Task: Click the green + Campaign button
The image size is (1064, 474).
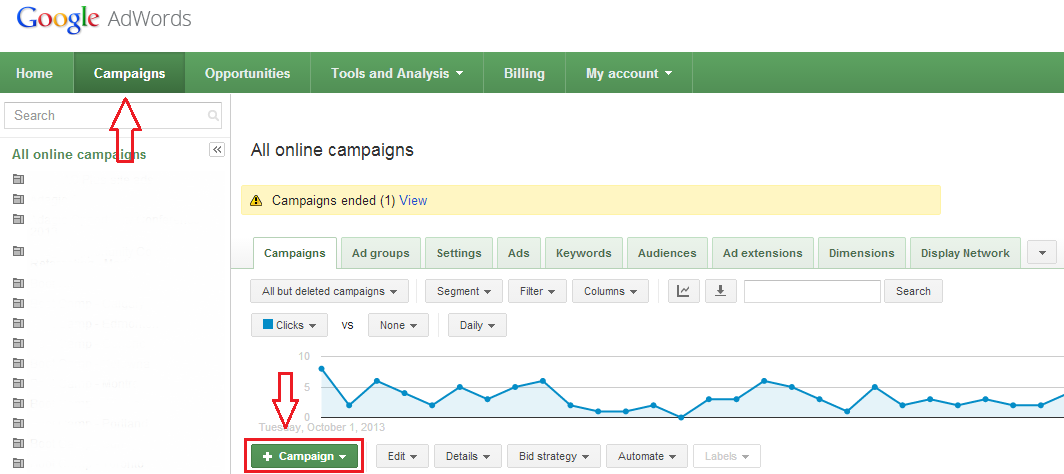Action: coord(306,456)
